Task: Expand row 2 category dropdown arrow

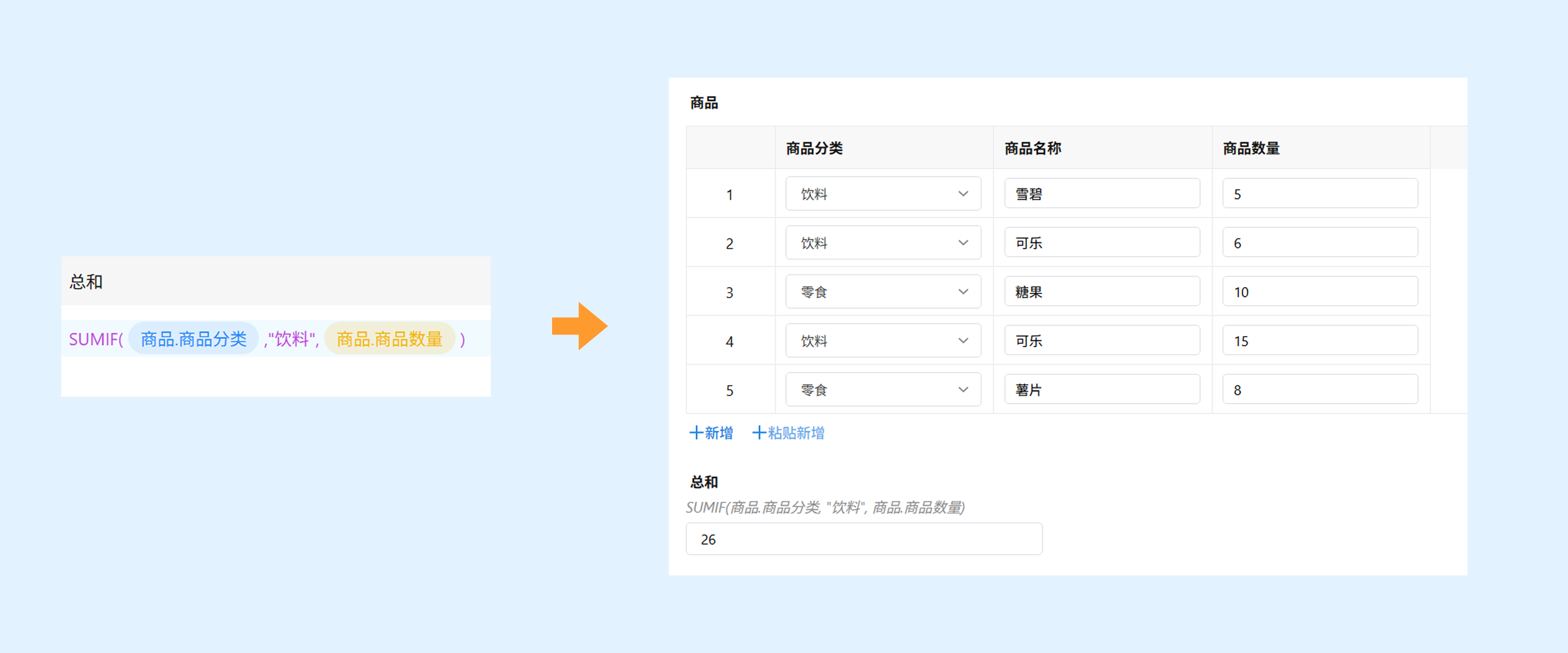Action: [963, 243]
